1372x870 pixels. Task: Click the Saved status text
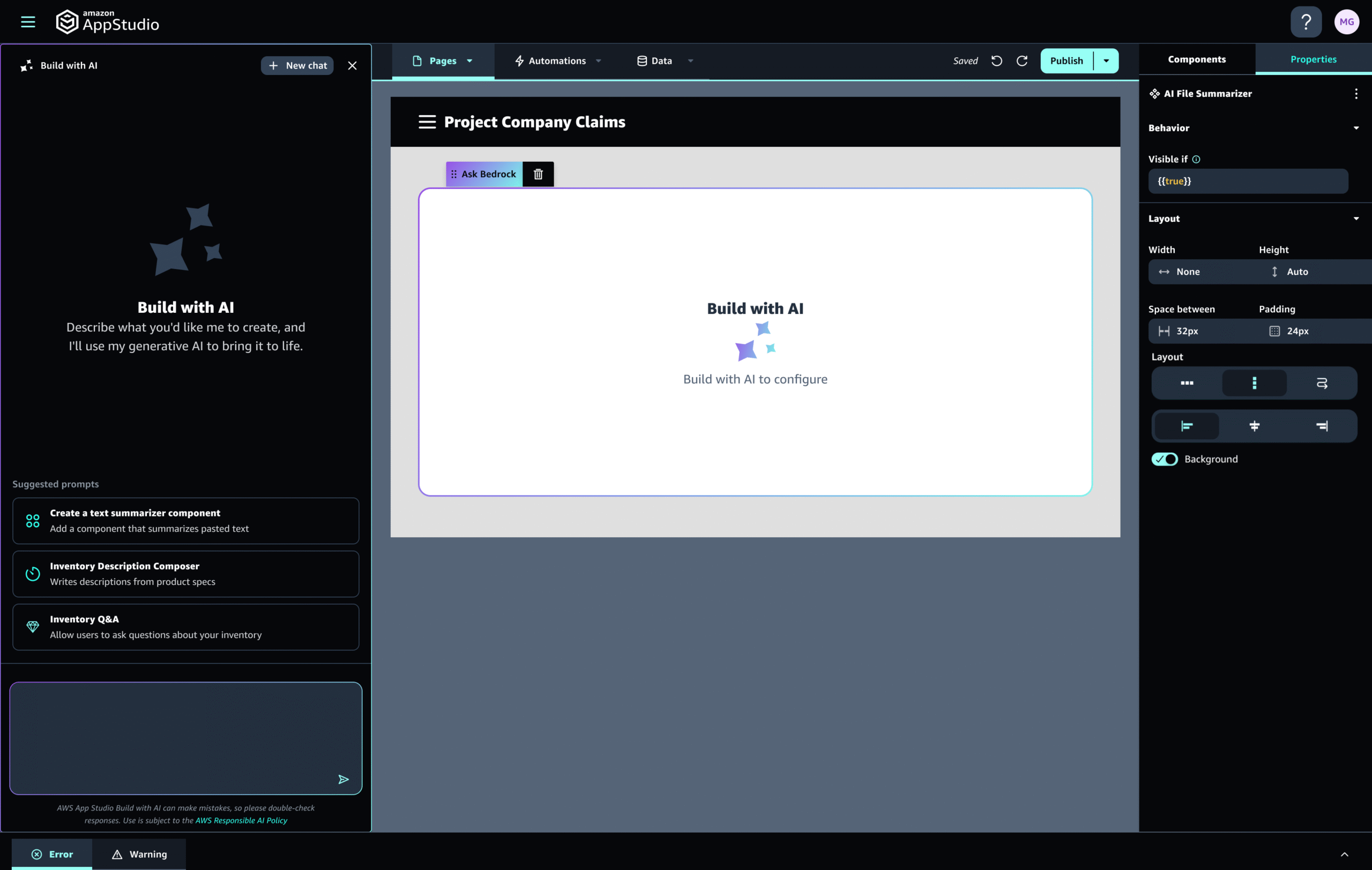tap(965, 61)
